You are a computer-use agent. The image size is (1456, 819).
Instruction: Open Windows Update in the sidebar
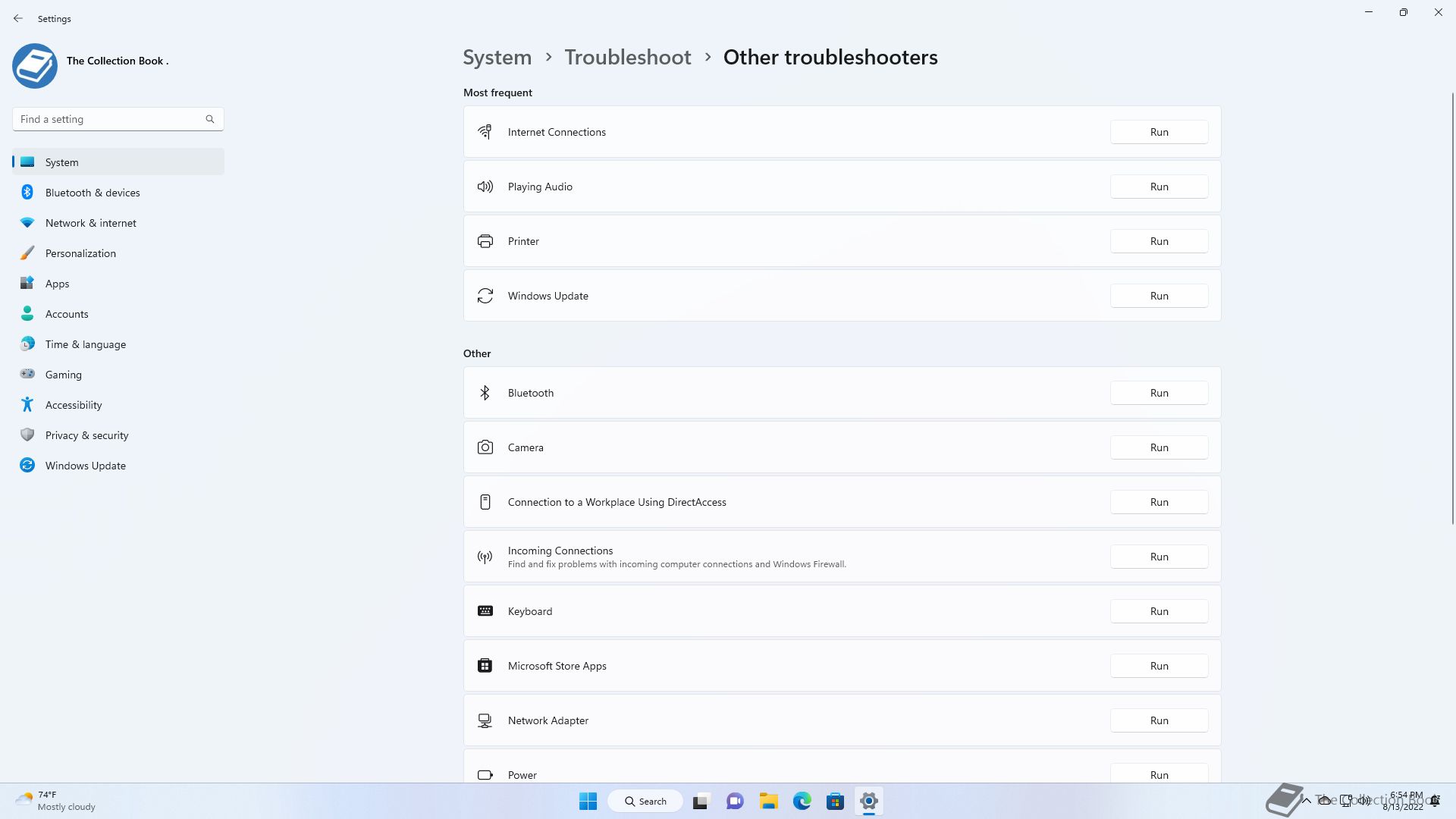click(x=118, y=466)
